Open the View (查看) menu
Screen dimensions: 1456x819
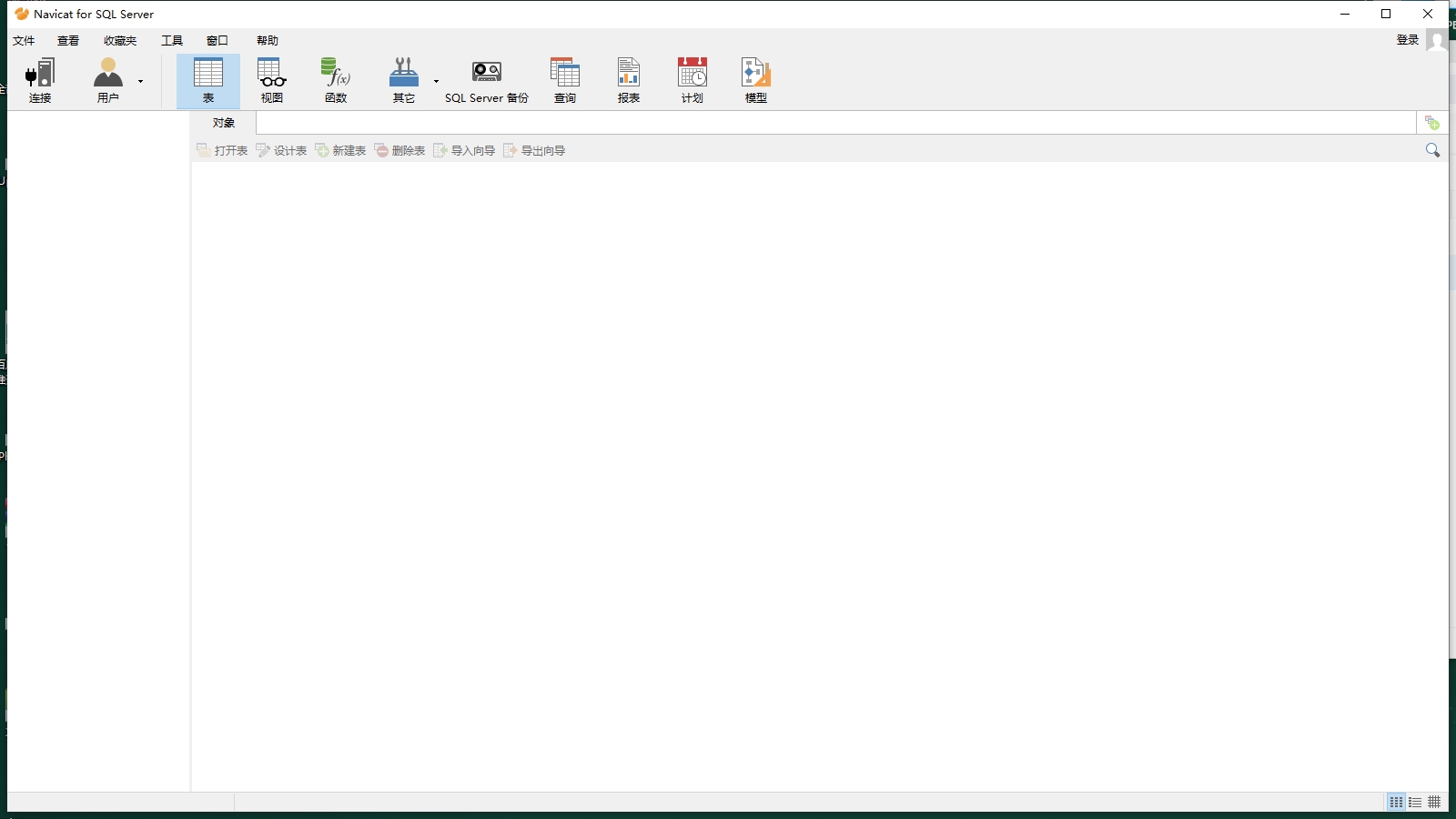click(68, 40)
